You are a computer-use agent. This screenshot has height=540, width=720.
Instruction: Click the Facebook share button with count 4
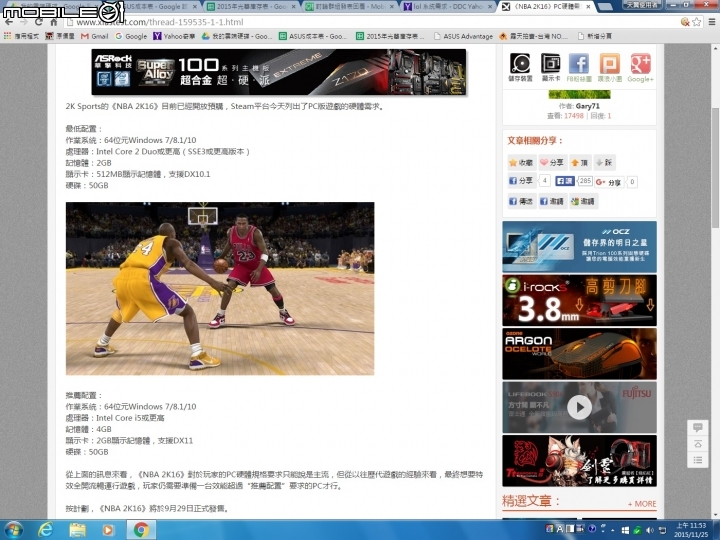click(x=521, y=181)
